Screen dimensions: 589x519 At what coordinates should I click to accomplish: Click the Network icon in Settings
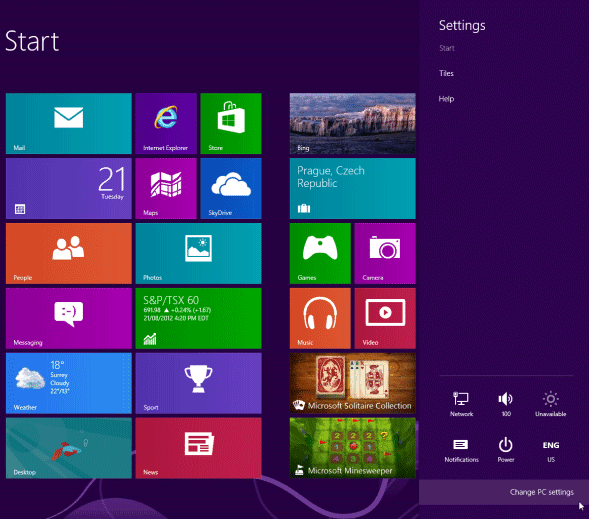point(461,404)
